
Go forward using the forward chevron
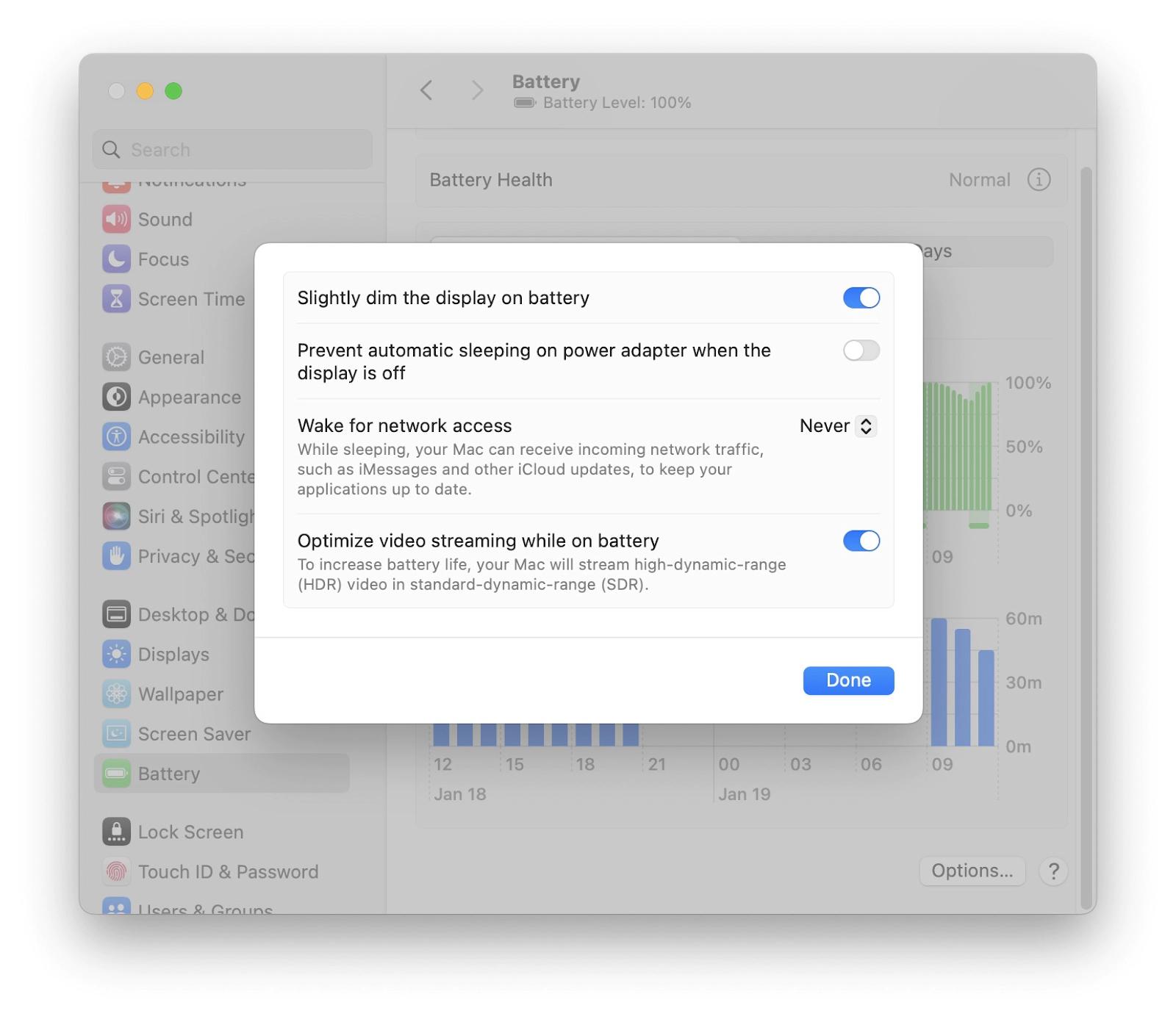point(477,90)
